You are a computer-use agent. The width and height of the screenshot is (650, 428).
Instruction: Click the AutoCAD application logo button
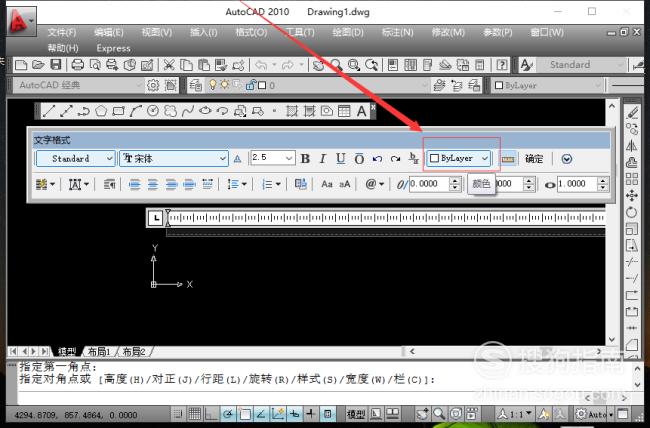pos(21,21)
